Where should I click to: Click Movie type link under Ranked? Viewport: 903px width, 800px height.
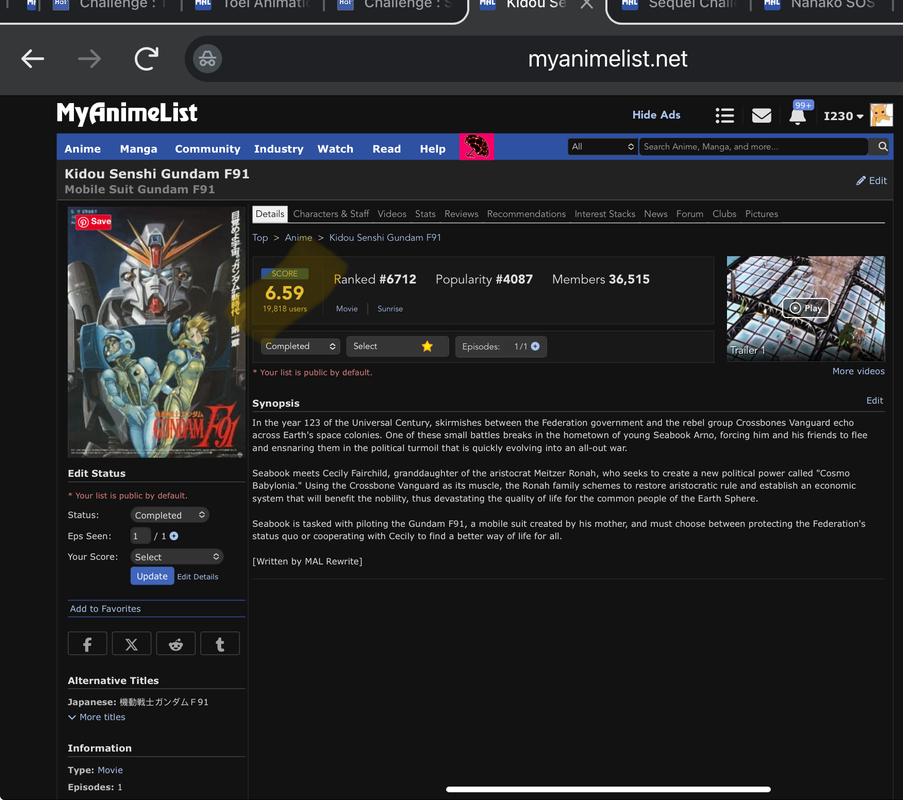pyautogui.click(x=347, y=309)
